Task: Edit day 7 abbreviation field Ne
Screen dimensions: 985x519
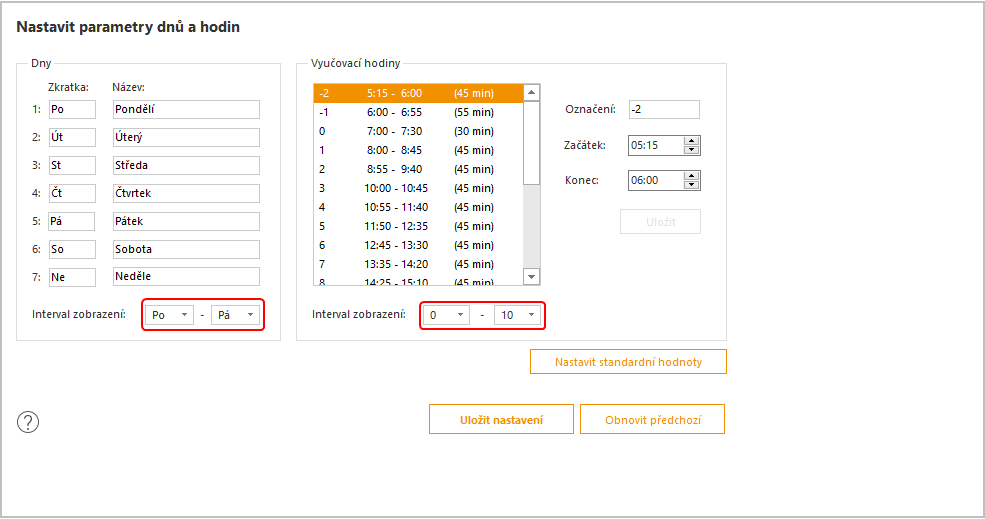Action: pyautogui.click(x=72, y=277)
